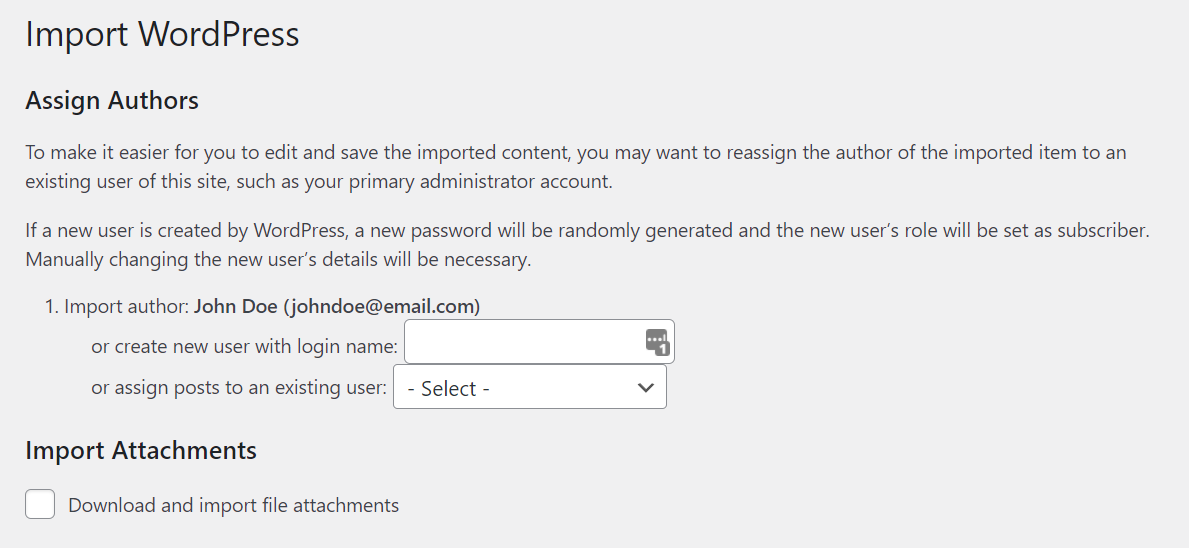Click the 'existing user of this site' line
Screen dimensions: 1189x548
pyautogui.click(x=318, y=183)
